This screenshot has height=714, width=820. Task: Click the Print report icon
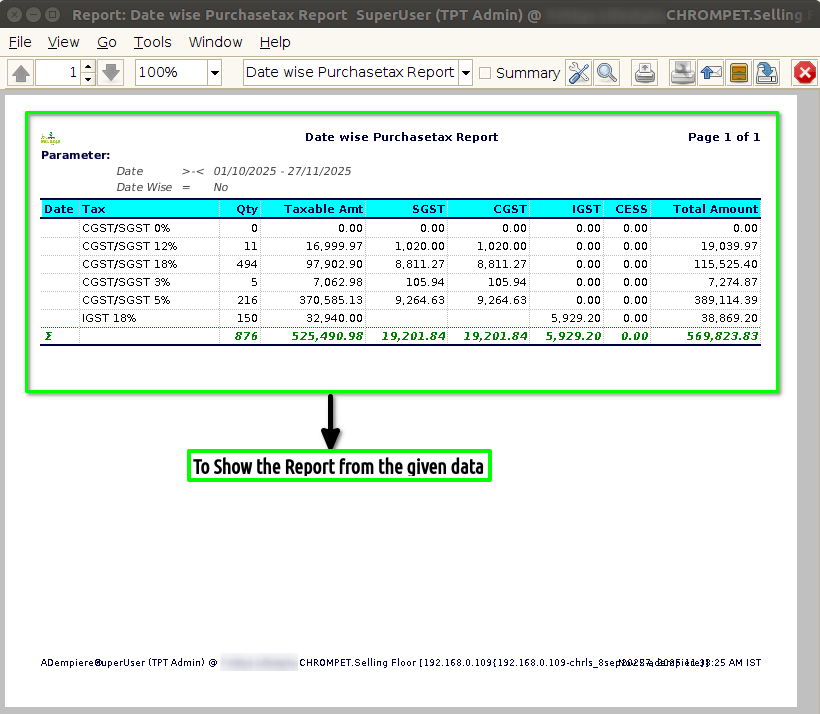pos(645,73)
